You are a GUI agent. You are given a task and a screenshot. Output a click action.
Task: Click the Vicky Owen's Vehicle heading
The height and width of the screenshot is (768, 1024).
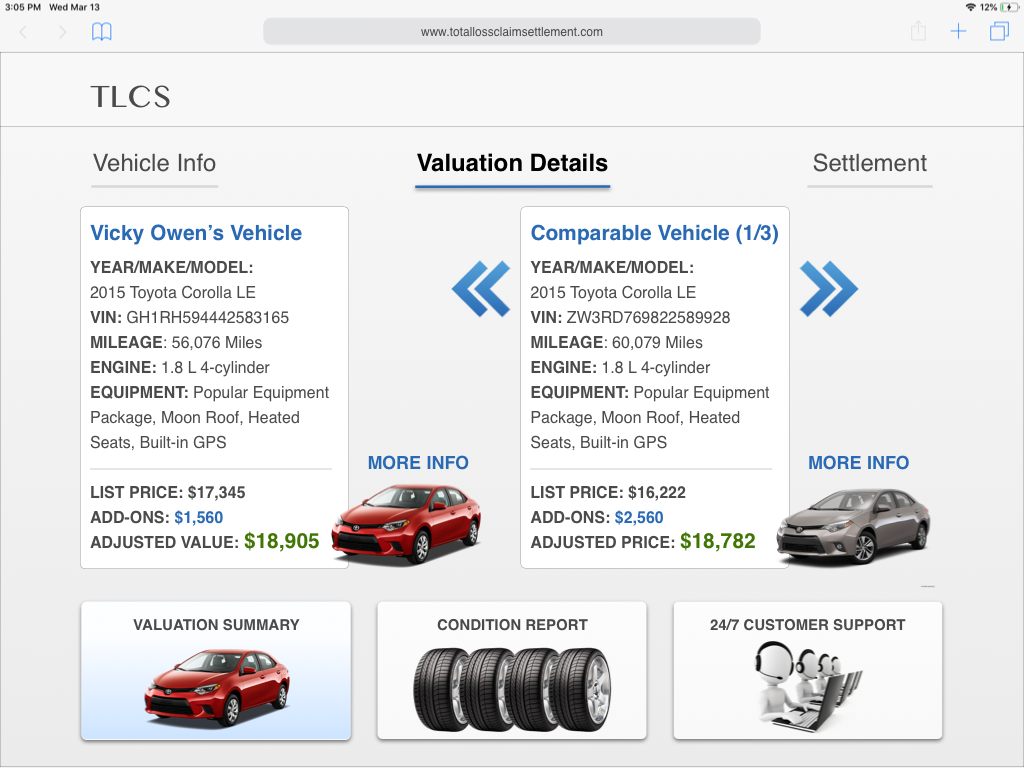pos(196,232)
